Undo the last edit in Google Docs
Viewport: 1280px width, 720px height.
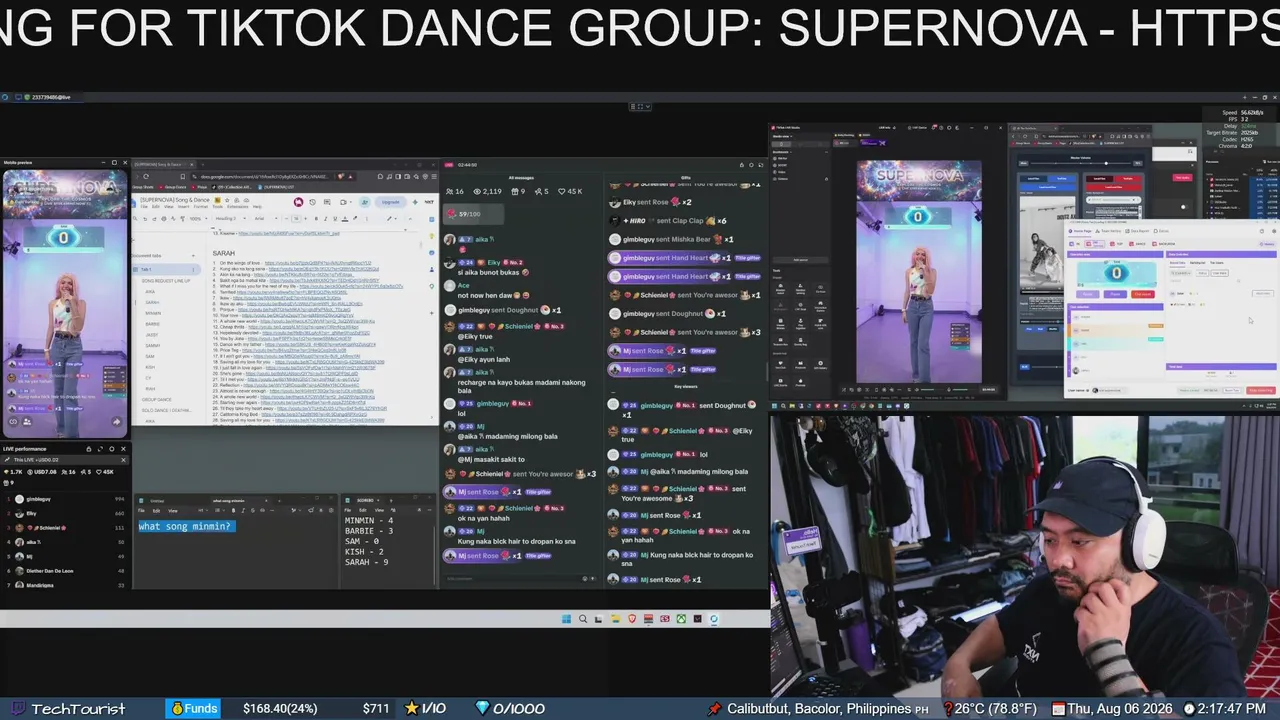[x=147, y=218]
